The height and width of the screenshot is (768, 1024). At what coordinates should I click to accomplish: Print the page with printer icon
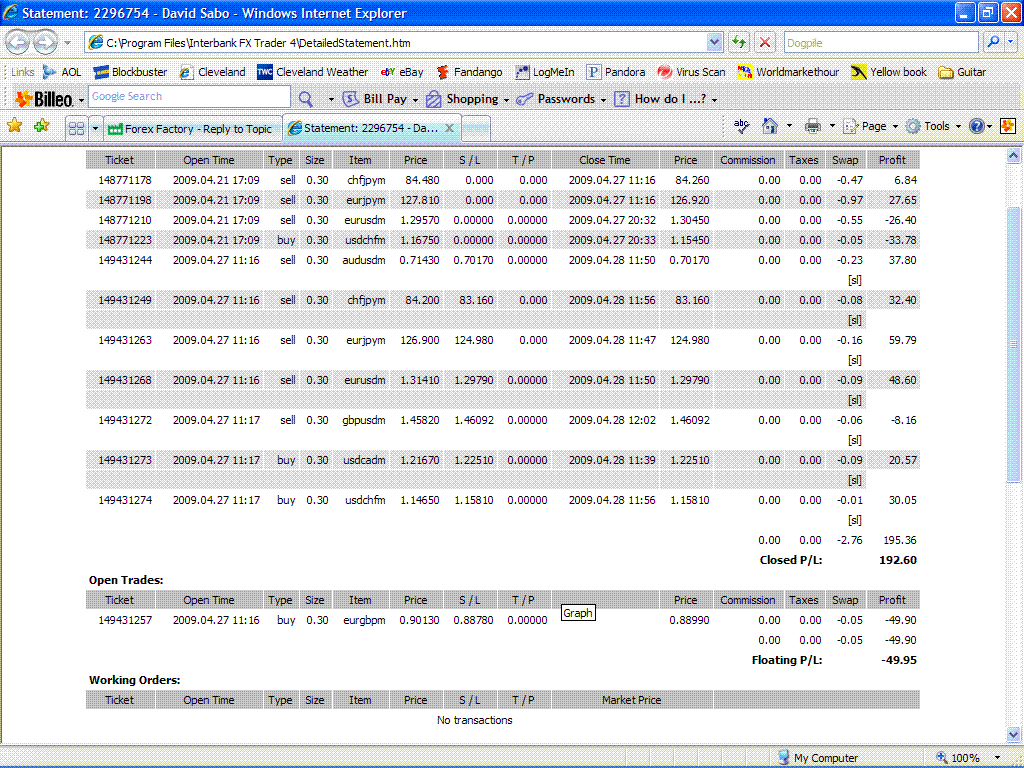click(x=812, y=125)
